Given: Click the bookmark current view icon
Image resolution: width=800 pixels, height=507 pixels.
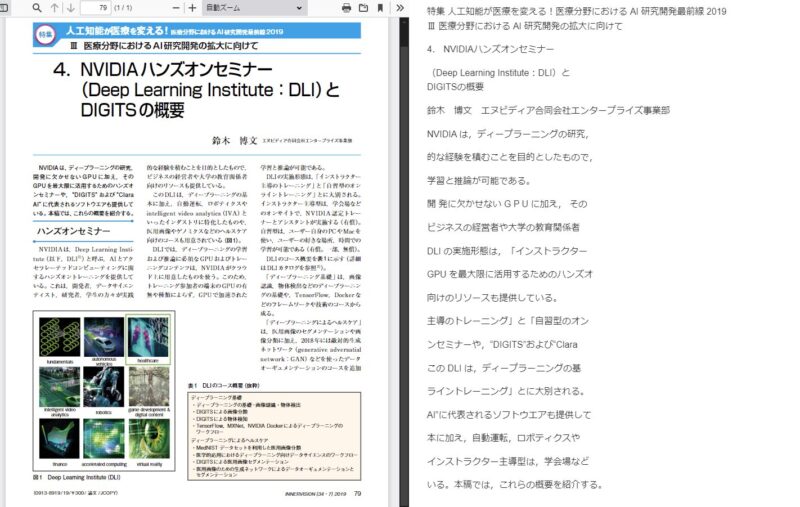Looking at the screenshot, I should pos(380,8).
